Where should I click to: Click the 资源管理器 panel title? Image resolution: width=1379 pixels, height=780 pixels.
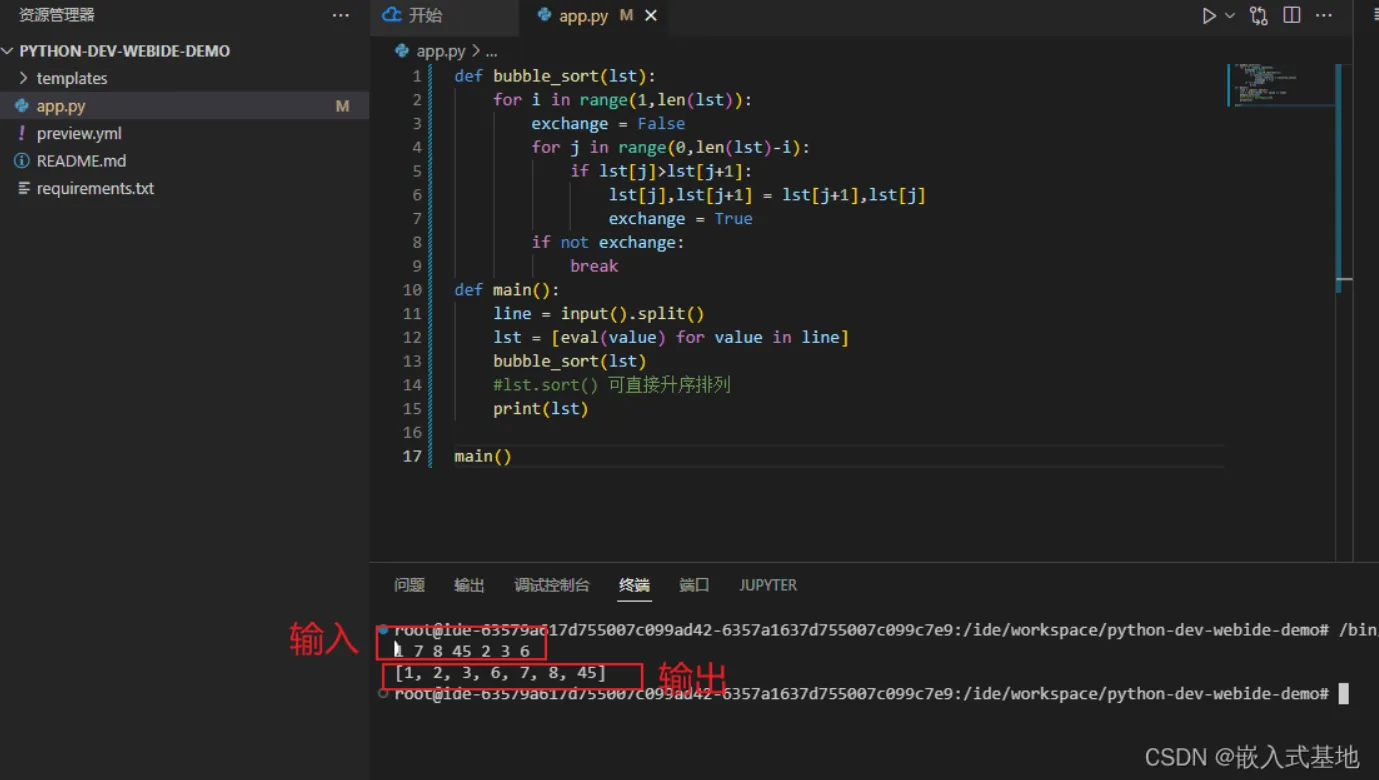pyautogui.click(x=57, y=16)
